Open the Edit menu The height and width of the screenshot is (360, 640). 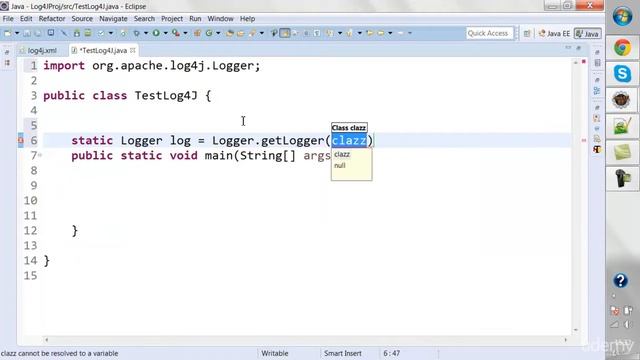point(26,19)
